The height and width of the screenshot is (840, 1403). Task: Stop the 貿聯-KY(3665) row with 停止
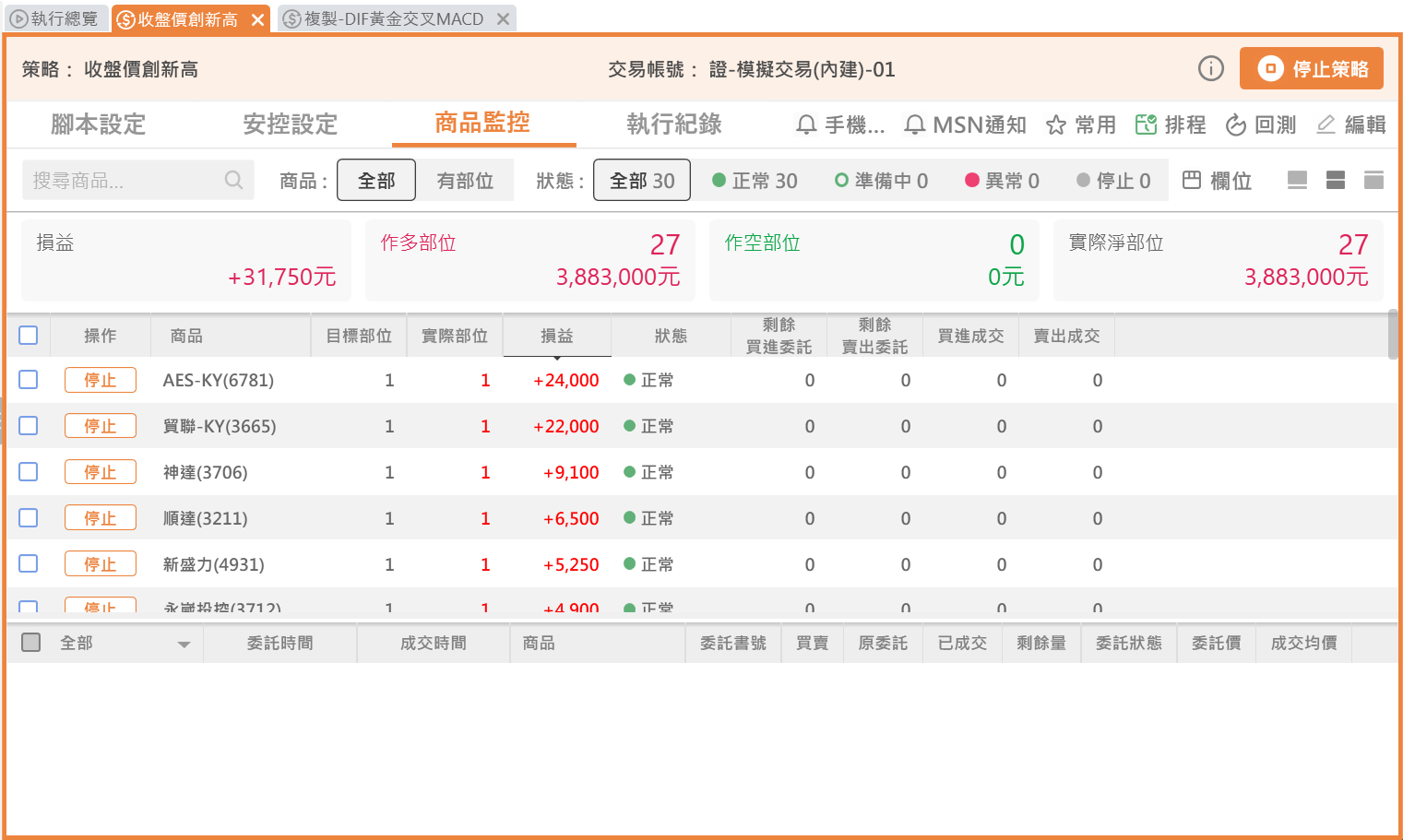click(100, 426)
